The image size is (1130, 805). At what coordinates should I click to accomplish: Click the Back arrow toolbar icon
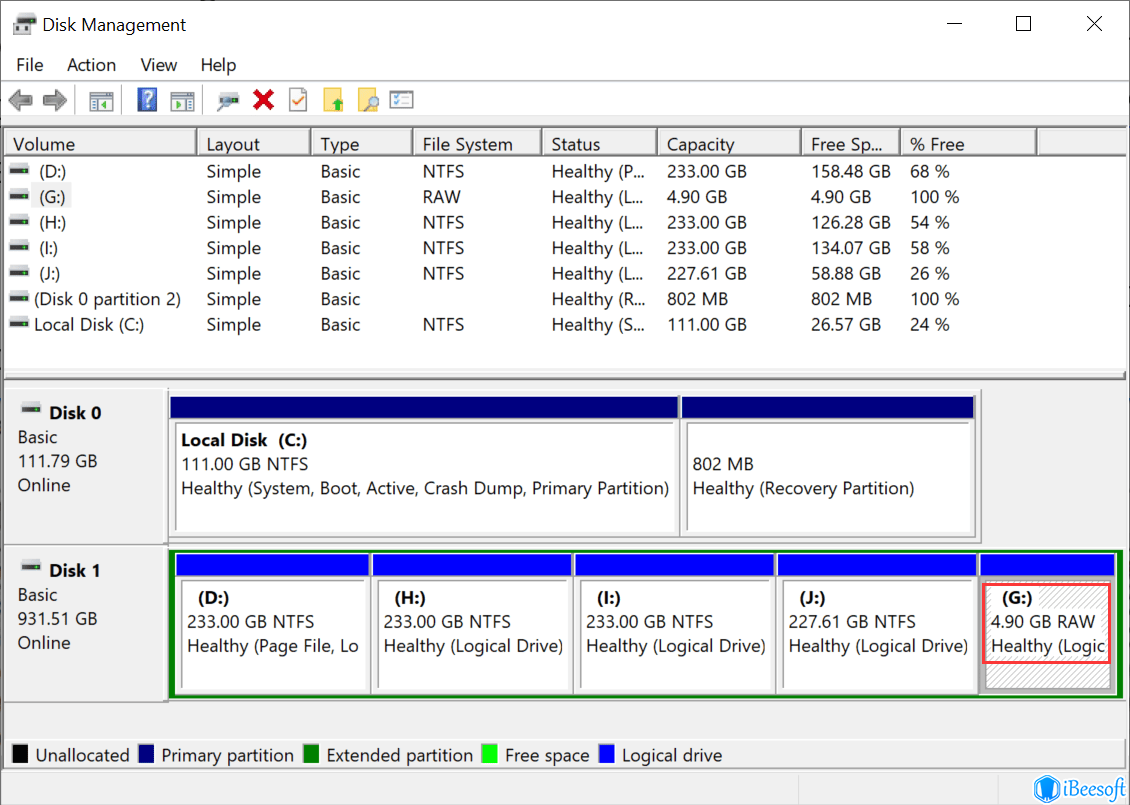[21, 100]
